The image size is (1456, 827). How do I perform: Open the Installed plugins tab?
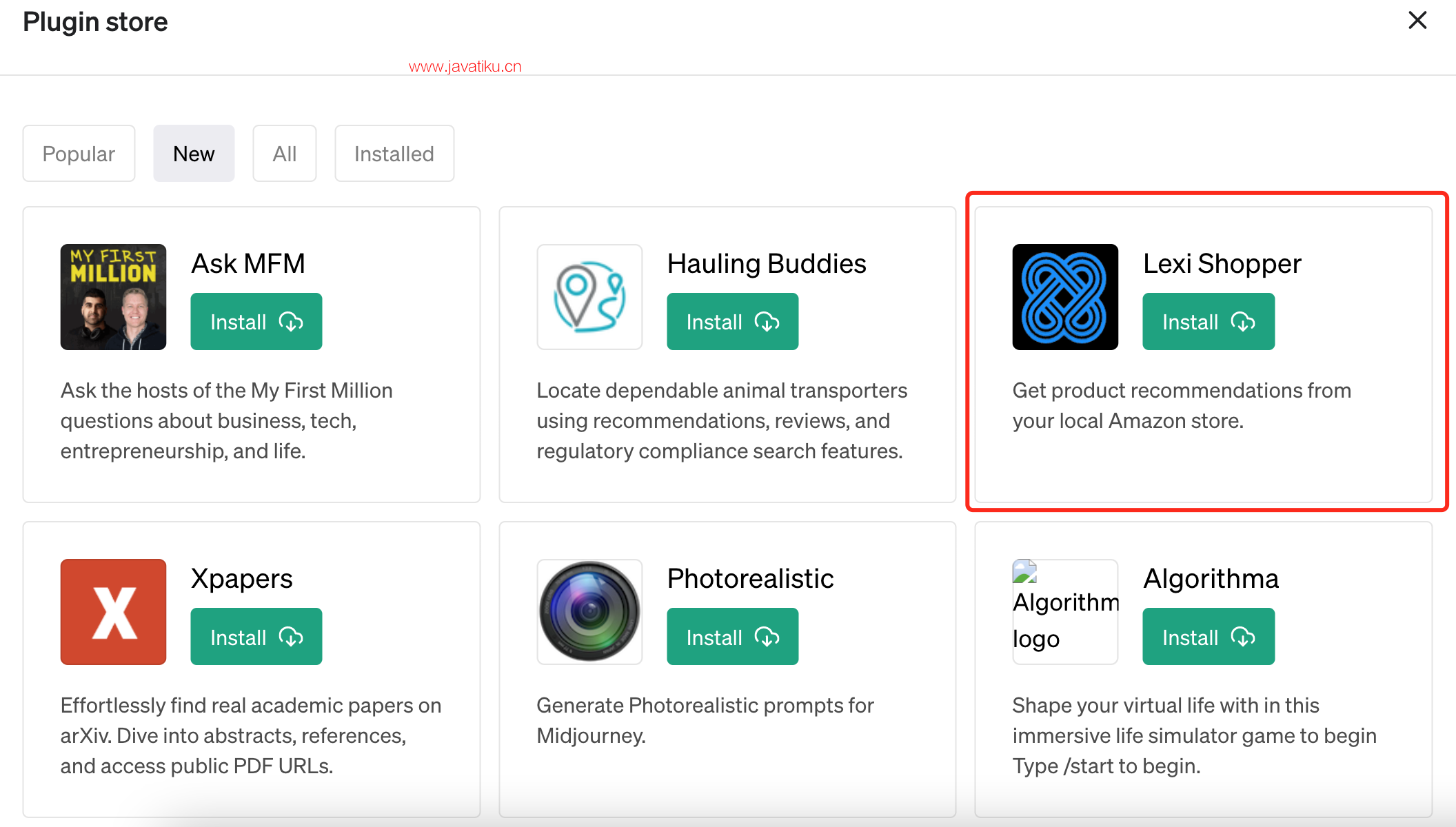[394, 154]
